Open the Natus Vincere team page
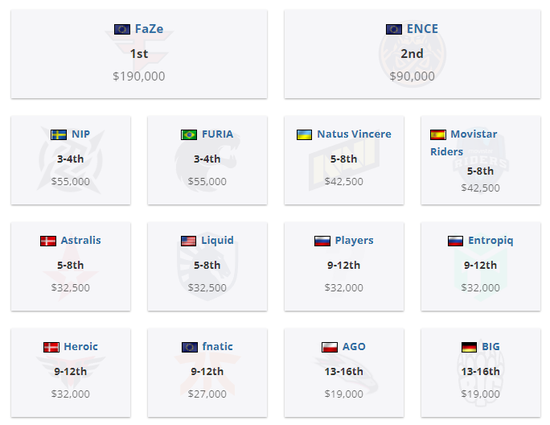Screen dimensions: 550x425 (354, 134)
